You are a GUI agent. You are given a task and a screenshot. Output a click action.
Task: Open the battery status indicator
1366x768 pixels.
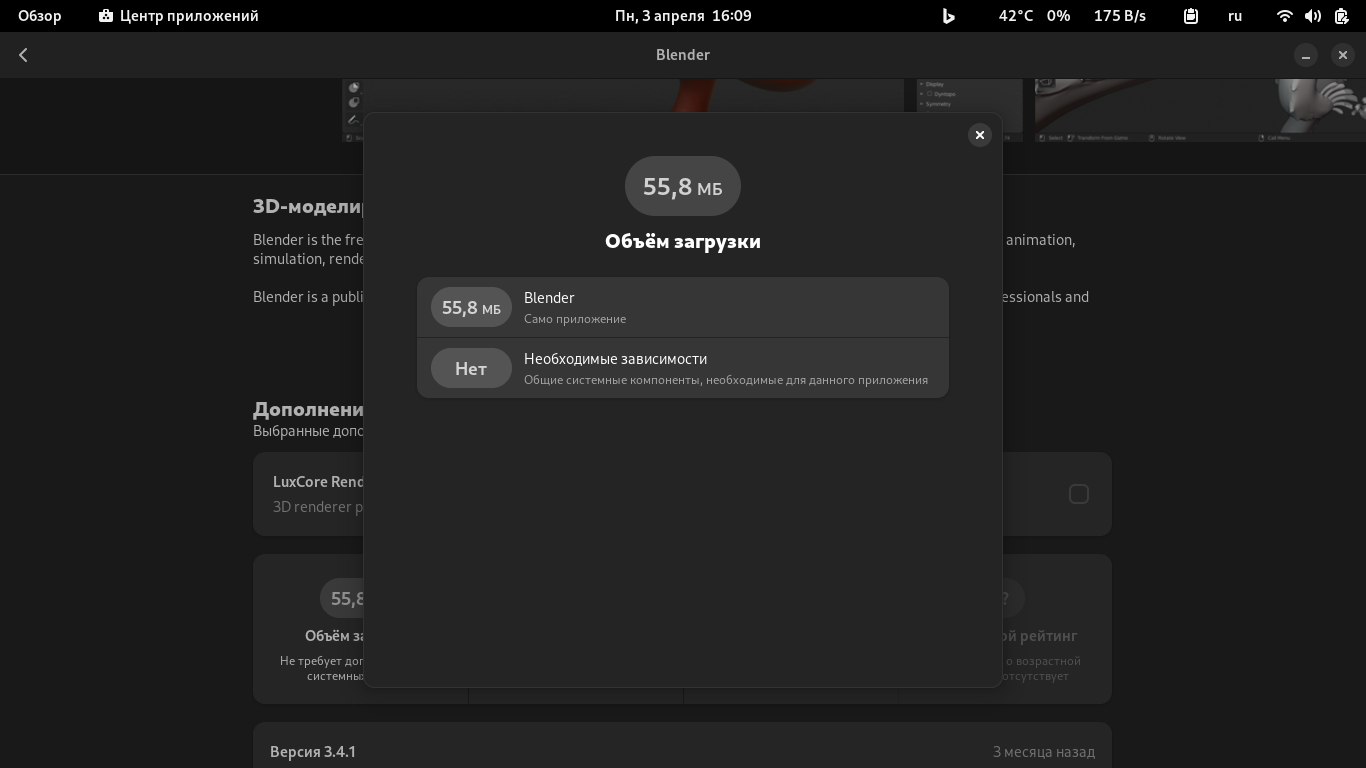tap(1342, 16)
